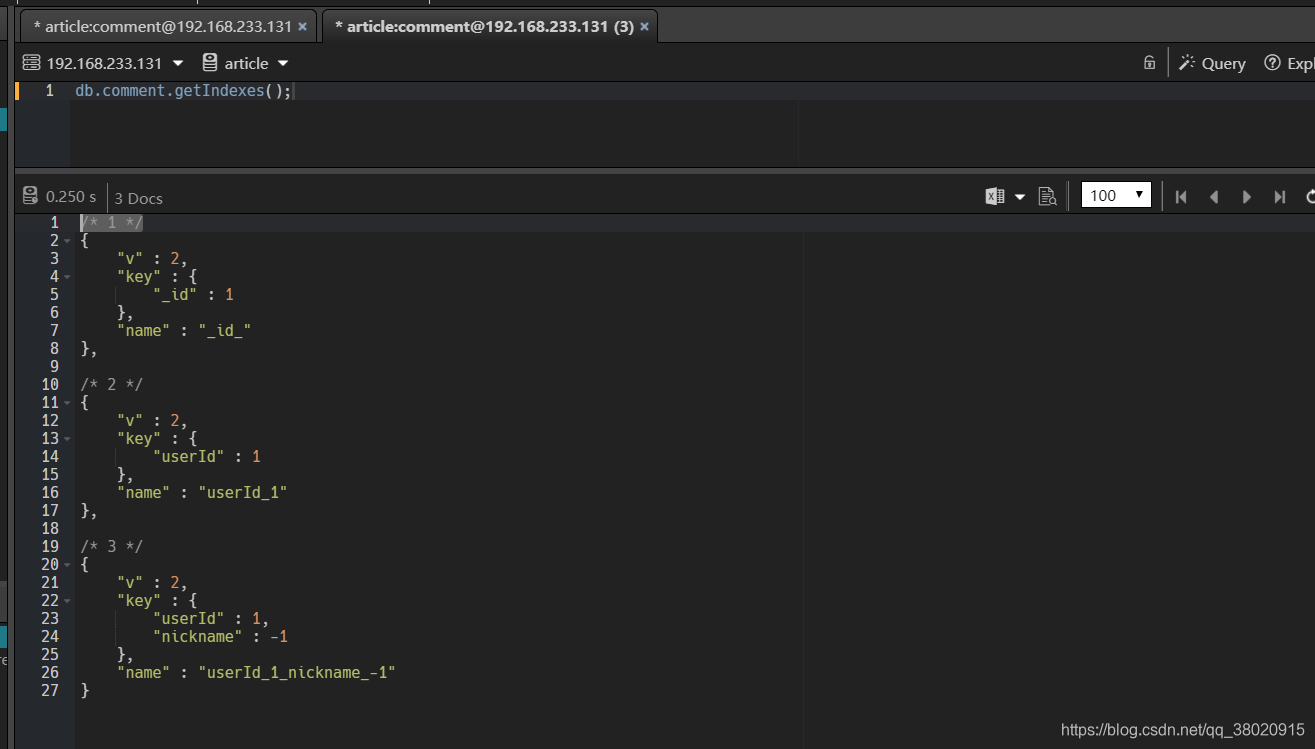Collapse the fold marker at result line 11
The height and width of the screenshot is (749, 1315).
tap(67, 403)
